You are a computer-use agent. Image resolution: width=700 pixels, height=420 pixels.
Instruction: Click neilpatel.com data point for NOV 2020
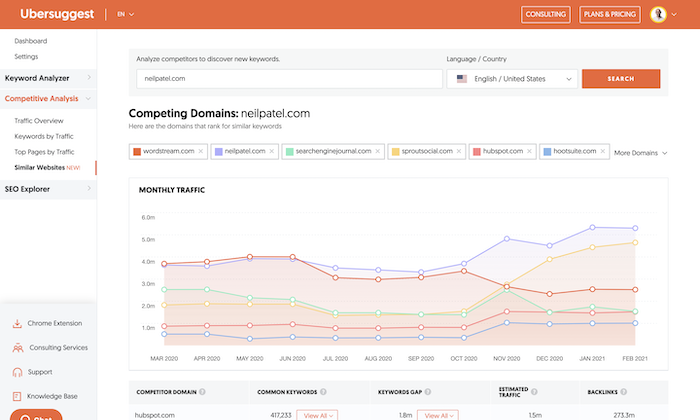click(507, 239)
